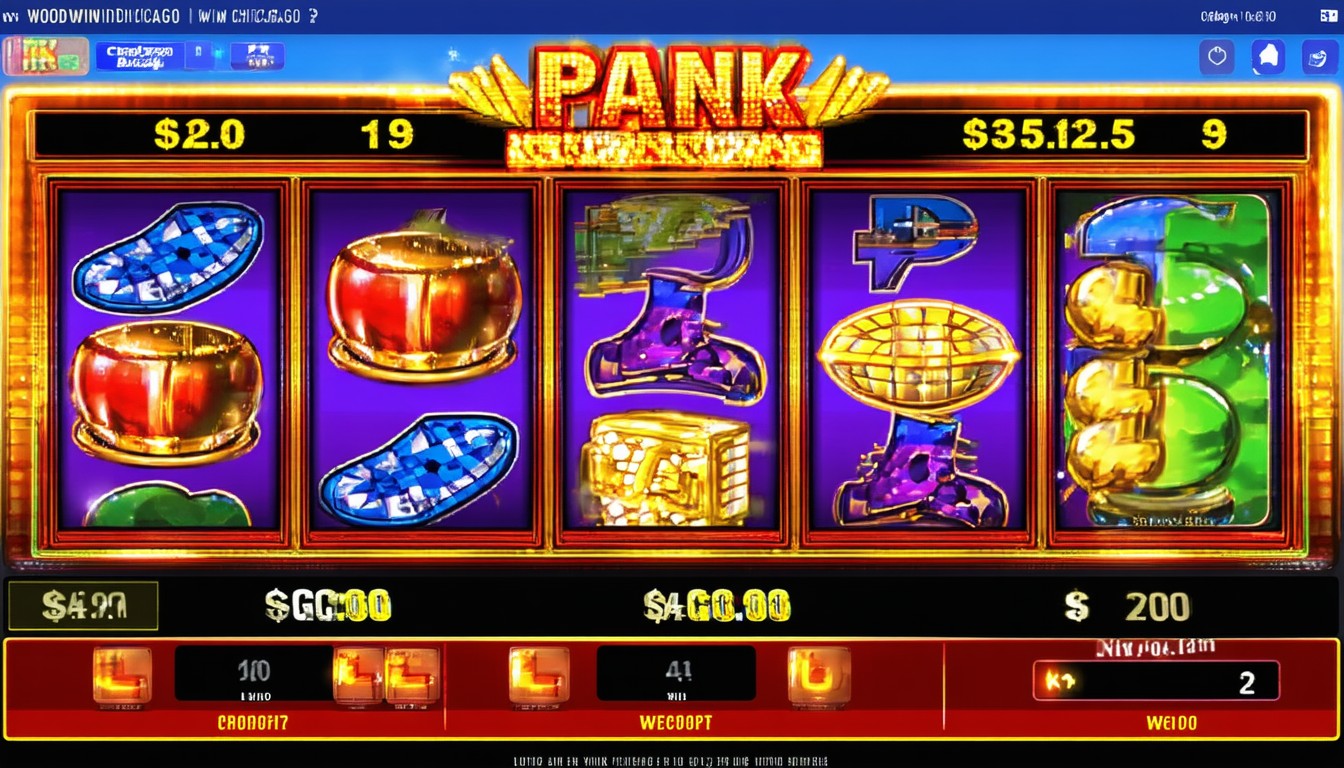Click the orange button left of the 41 display

pyautogui.click(x=539, y=675)
